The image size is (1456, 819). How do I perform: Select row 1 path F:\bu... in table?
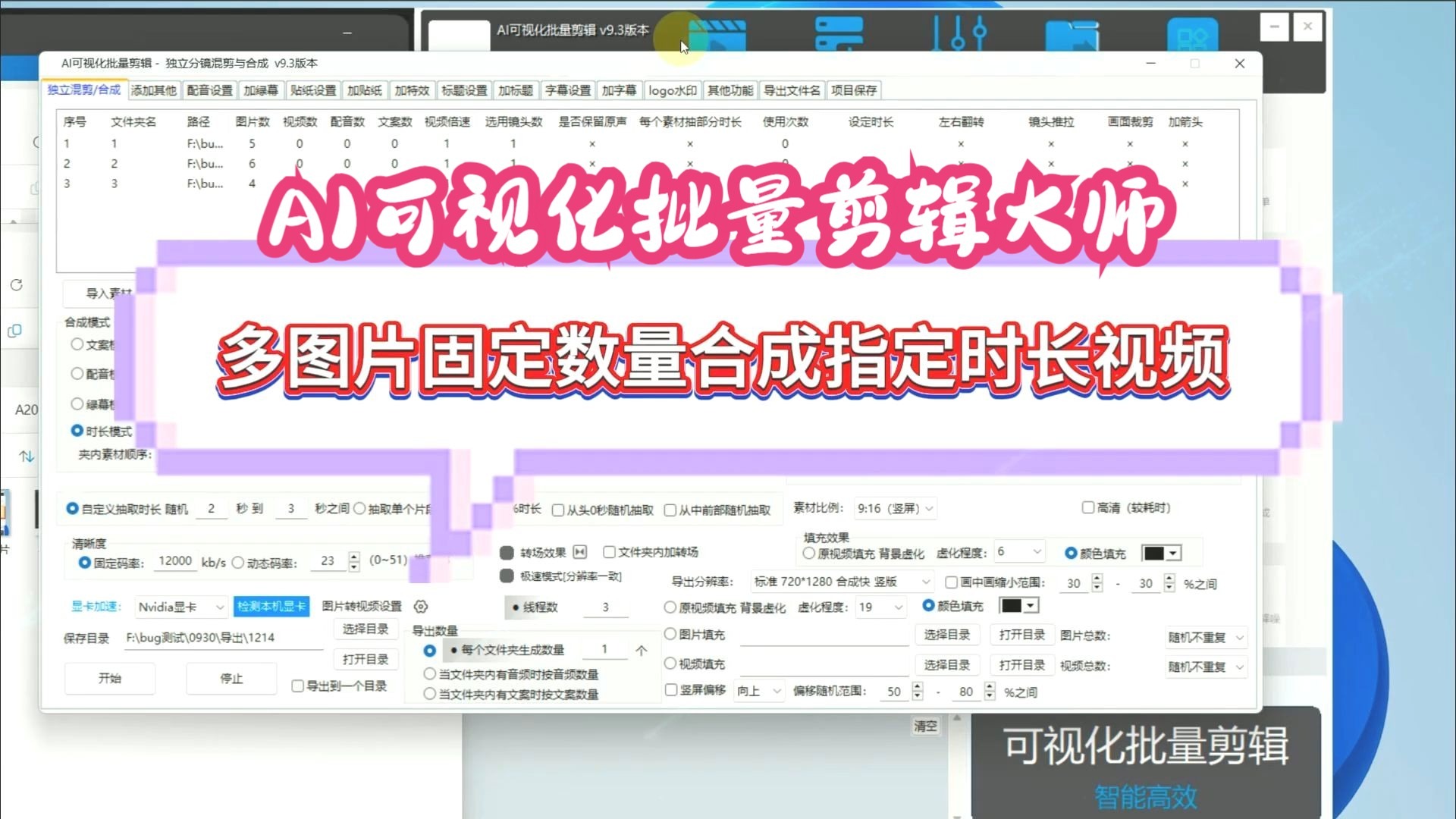pos(205,143)
